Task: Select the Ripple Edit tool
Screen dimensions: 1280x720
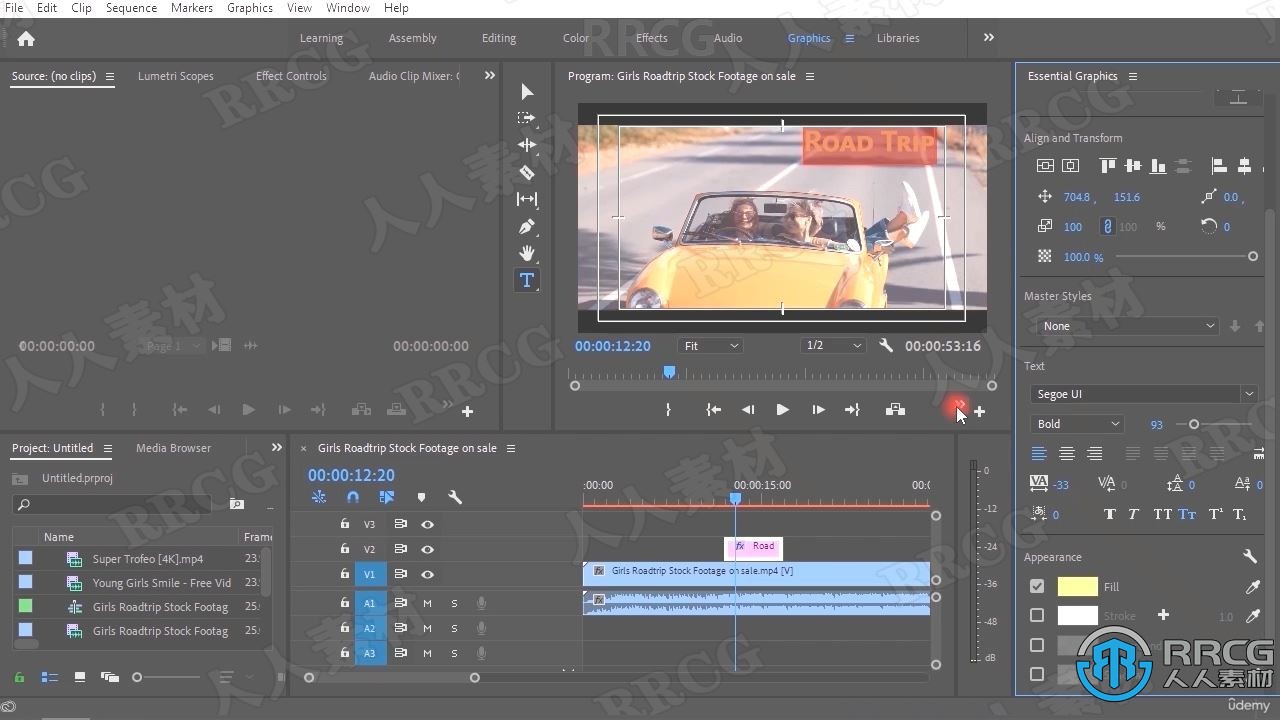Action: click(x=527, y=145)
